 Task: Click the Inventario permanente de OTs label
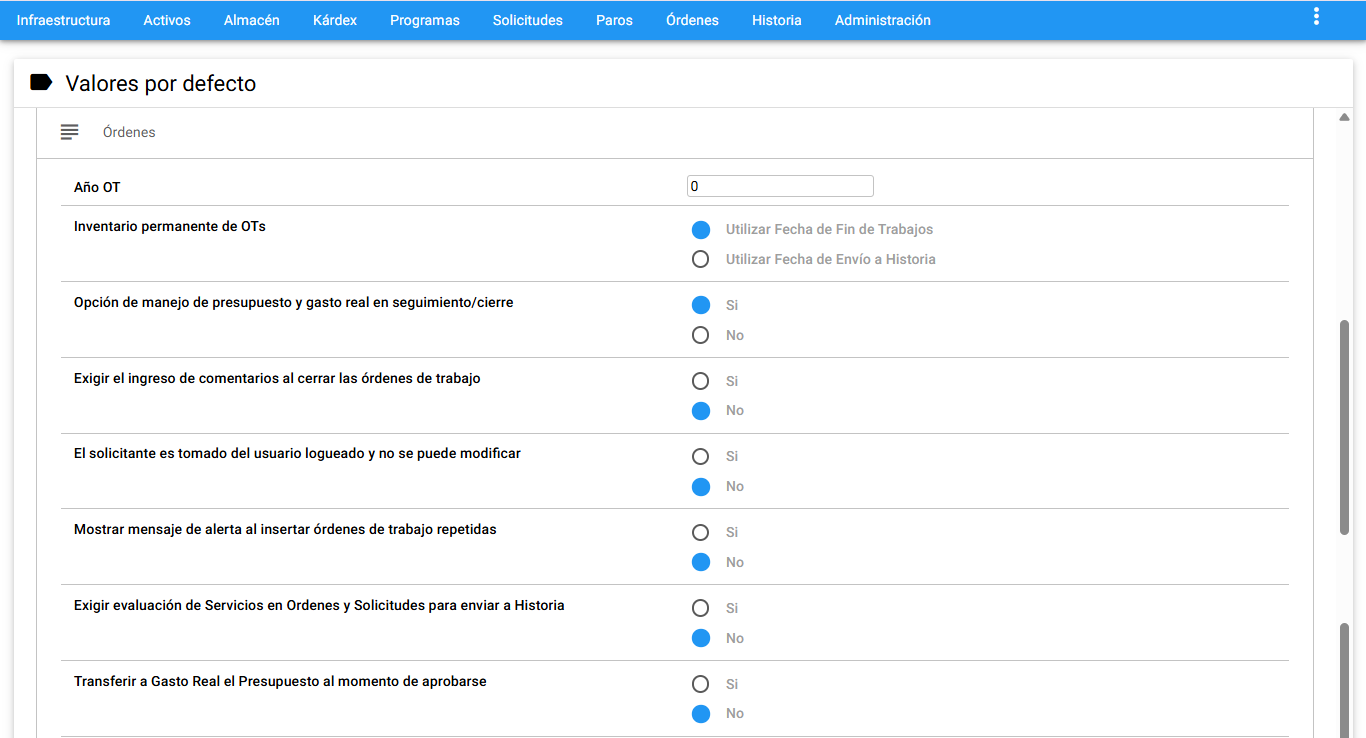click(170, 227)
